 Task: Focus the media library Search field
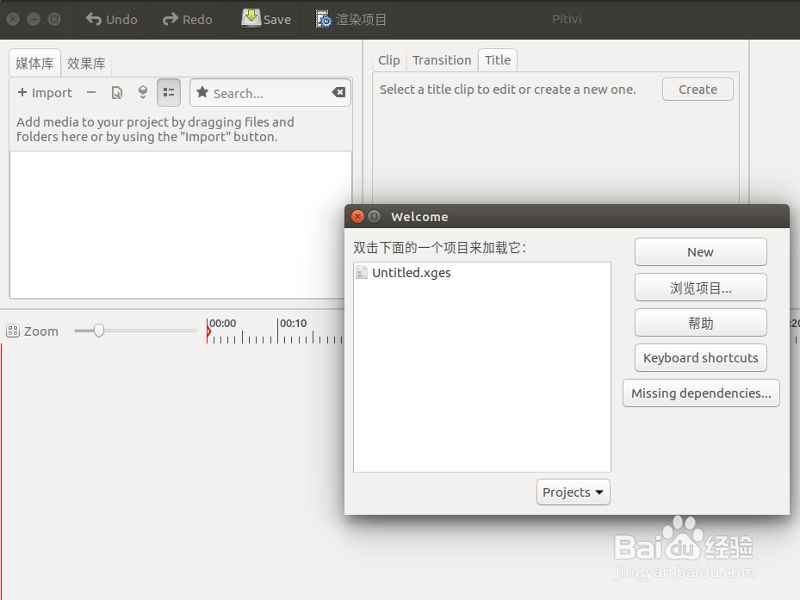(x=270, y=93)
